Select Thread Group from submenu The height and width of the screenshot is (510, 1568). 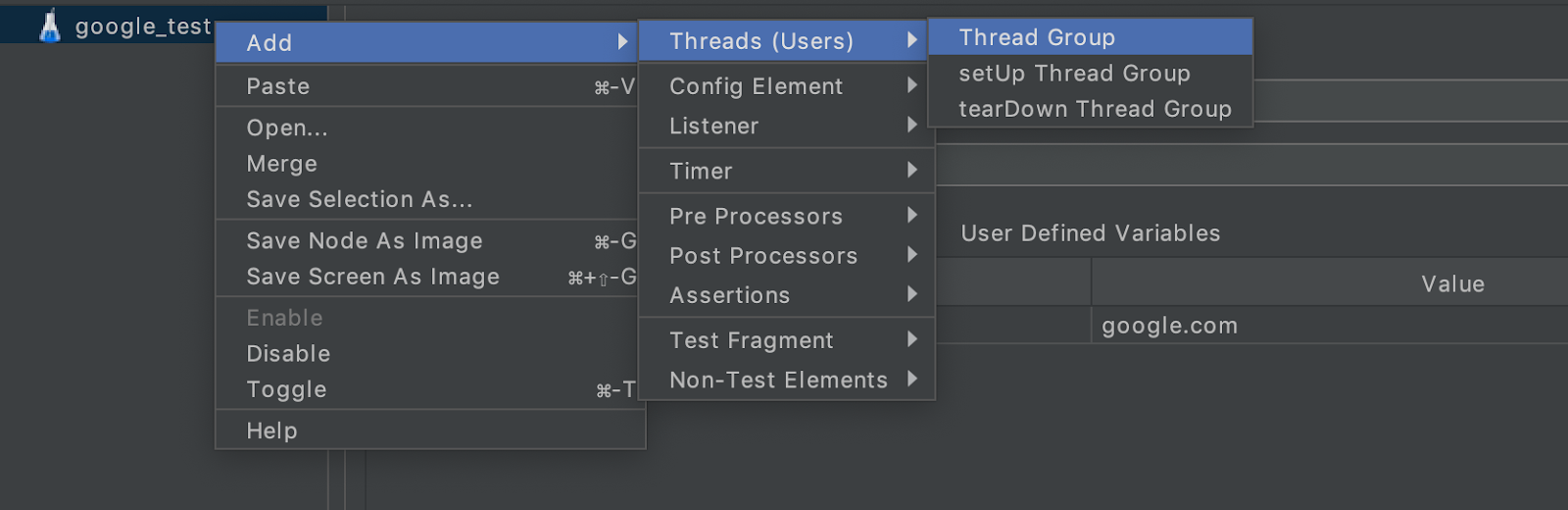tap(1090, 37)
